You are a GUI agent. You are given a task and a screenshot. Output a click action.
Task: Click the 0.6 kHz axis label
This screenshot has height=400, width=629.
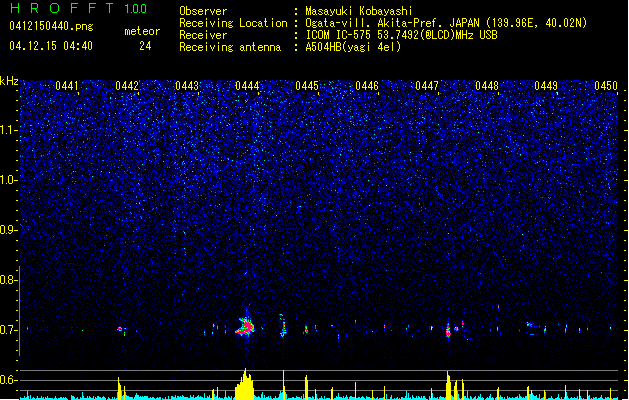8,380
